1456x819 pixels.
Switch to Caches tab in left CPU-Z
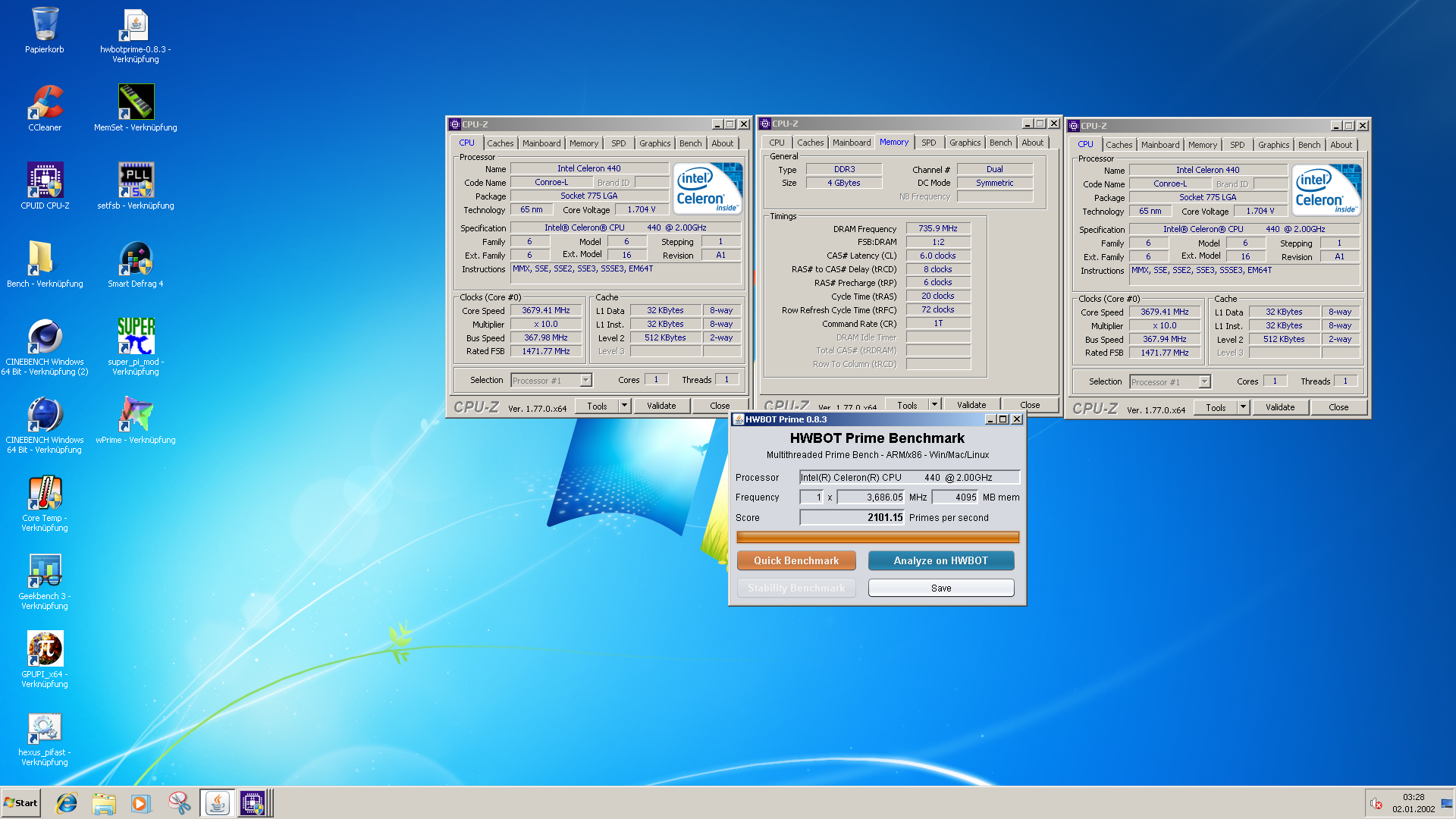point(500,143)
